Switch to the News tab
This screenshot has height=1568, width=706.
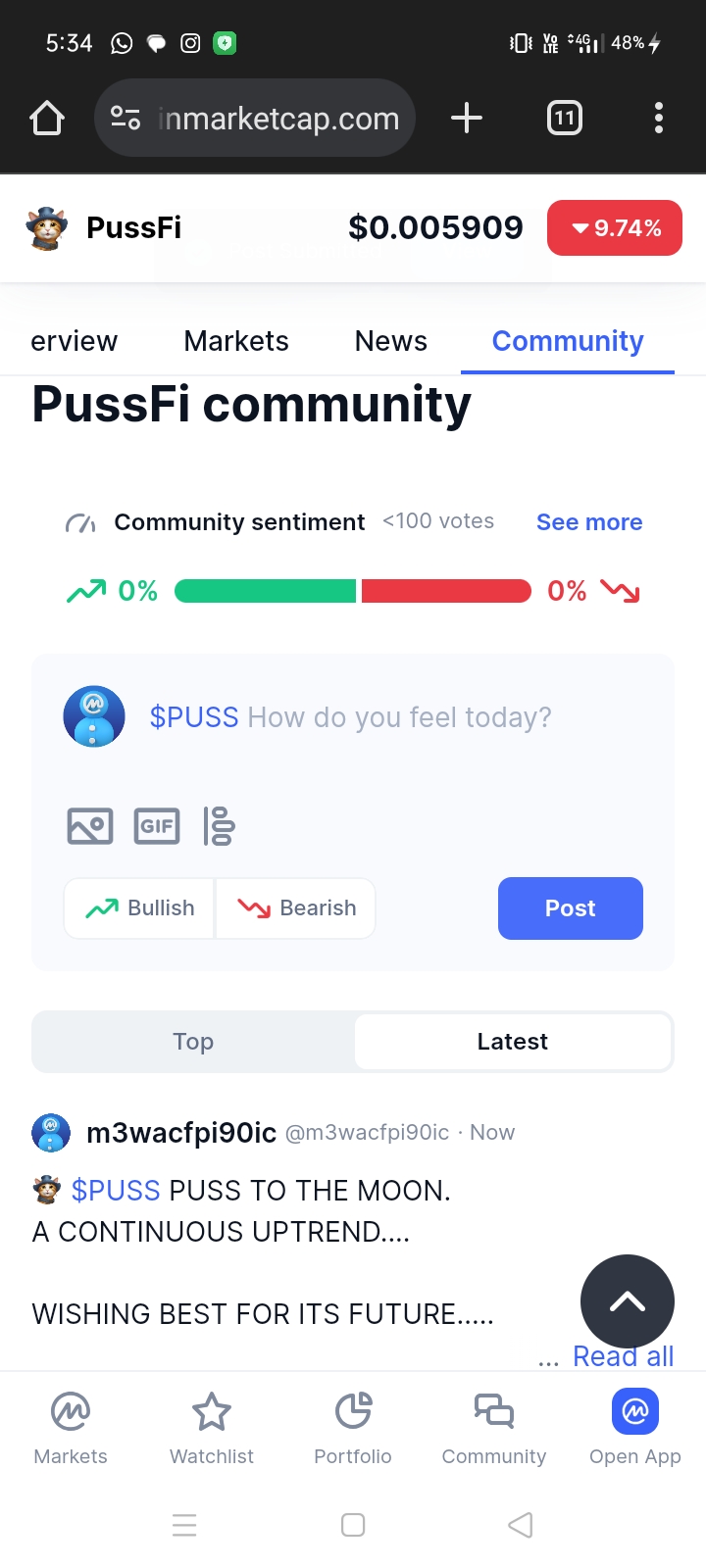click(x=391, y=341)
